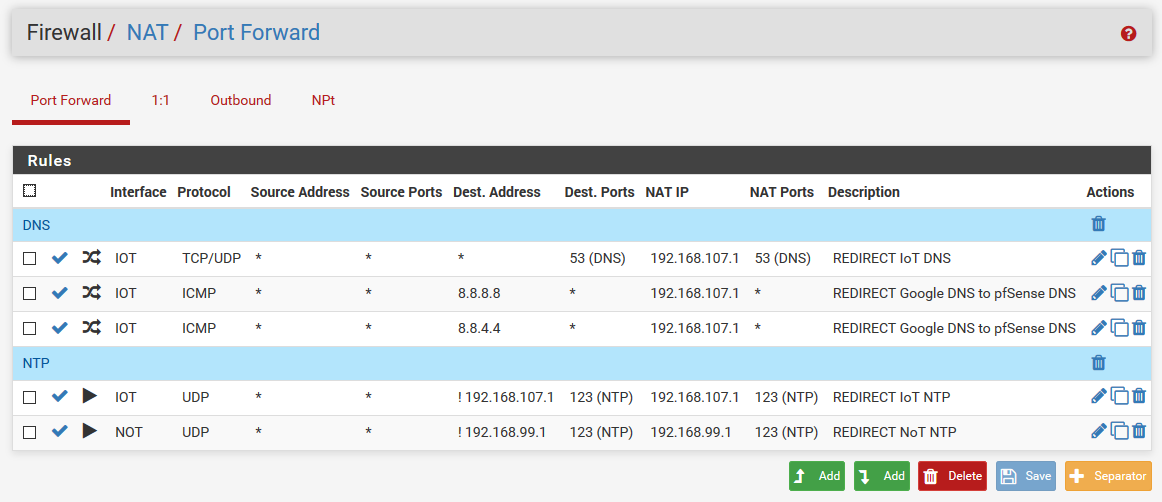Click enabled checkmark for REDIRECT IoT DNS rule
1162x502 pixels.
click(x=60, y=258)
